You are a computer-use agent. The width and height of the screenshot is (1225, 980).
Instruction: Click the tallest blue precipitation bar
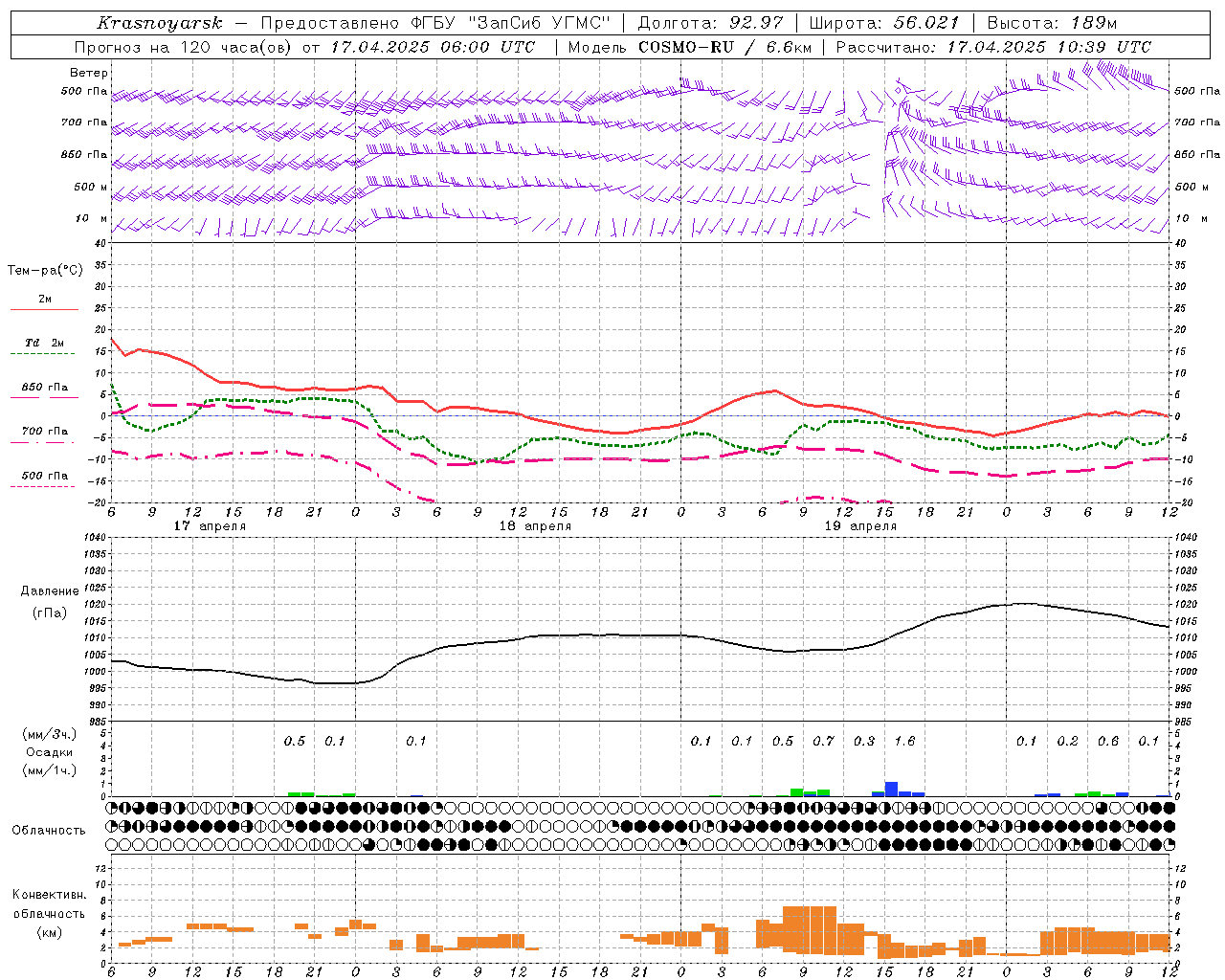pyautogui.click(x=891, y=789)
